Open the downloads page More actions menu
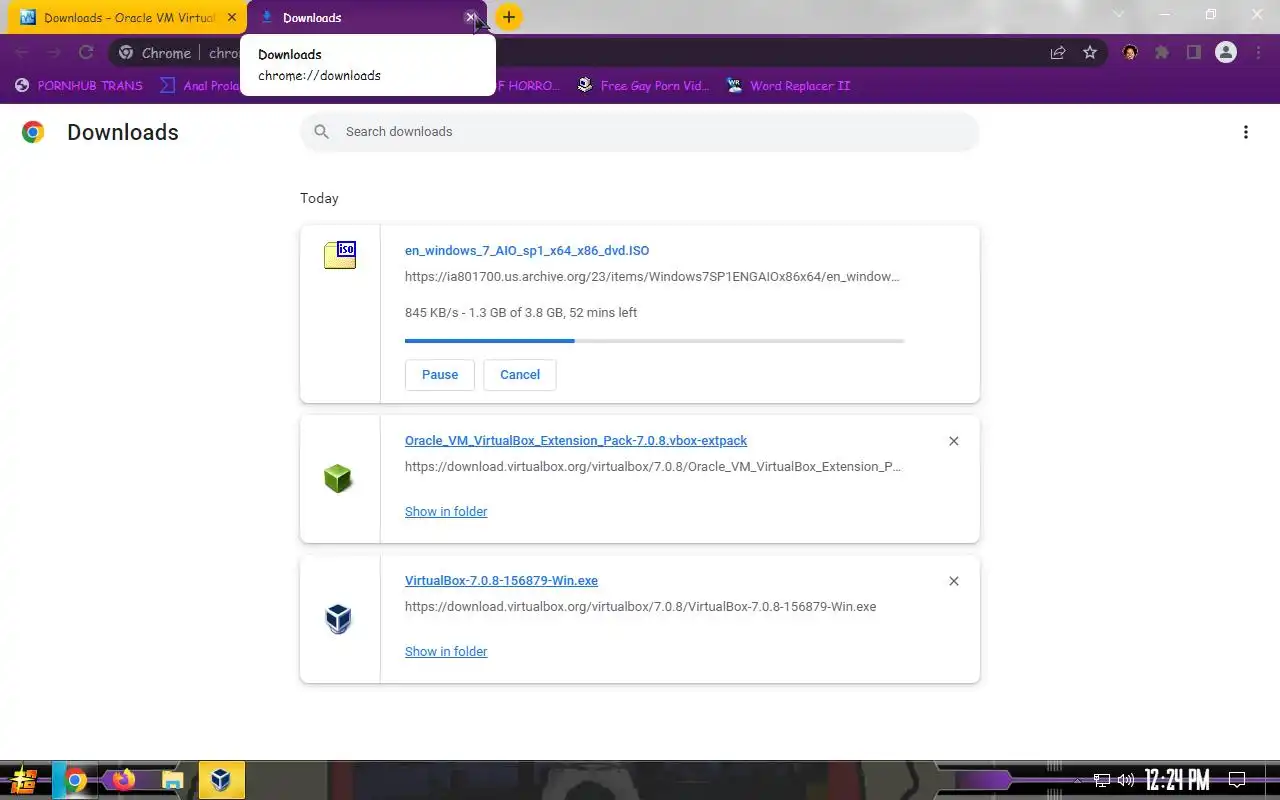This screenshot has width=1280, height=800. pos(1246,132)
